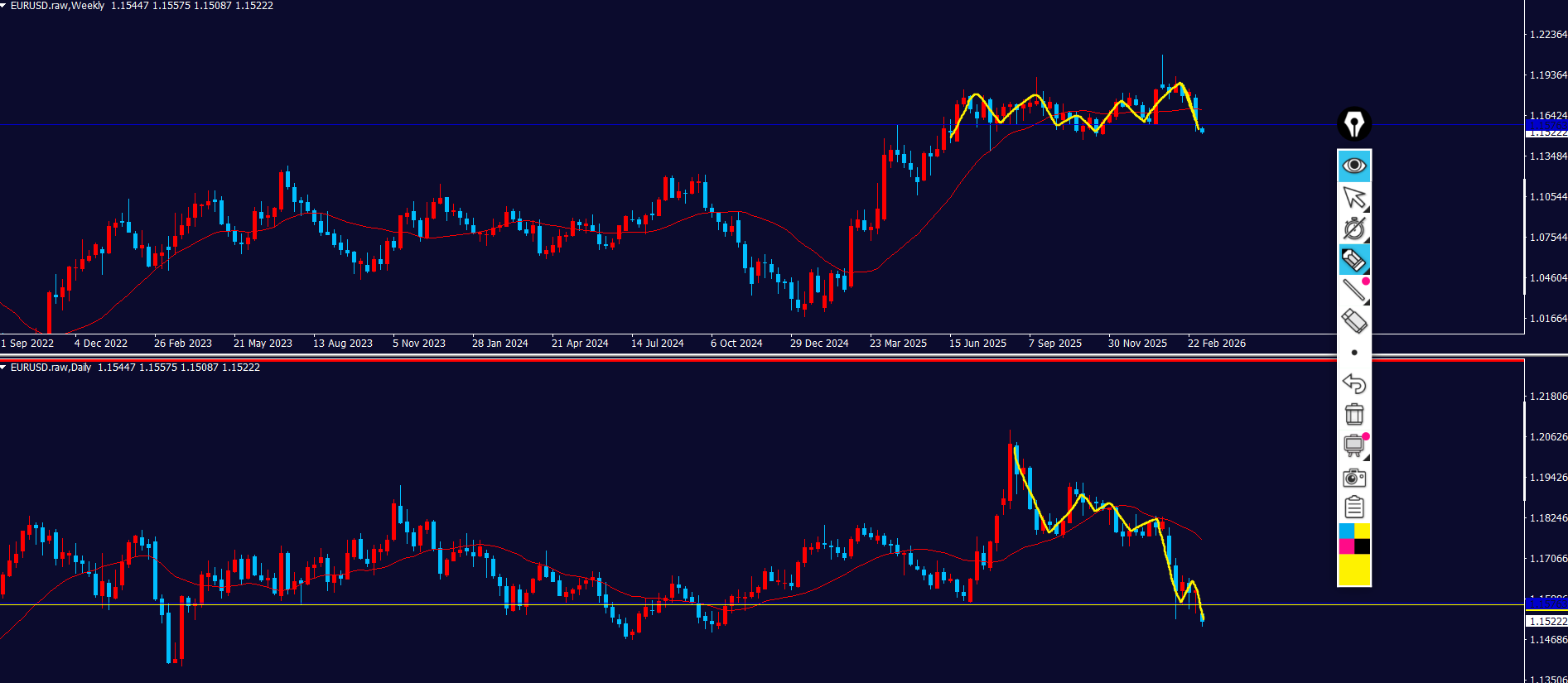Click the 22 Feb 2026 date label

click(x=1216, y=344)
